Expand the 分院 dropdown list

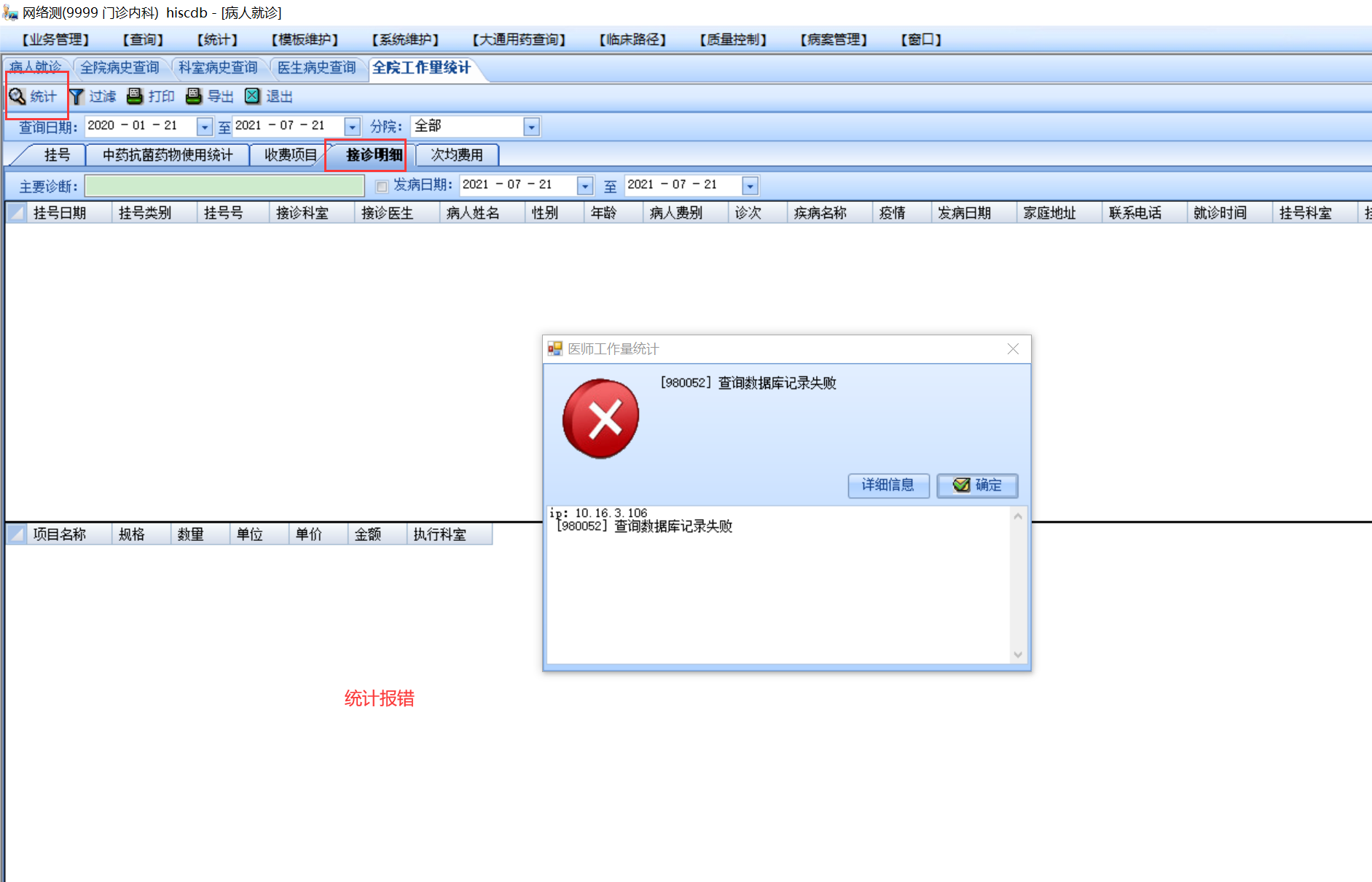(x=532, y=127)
